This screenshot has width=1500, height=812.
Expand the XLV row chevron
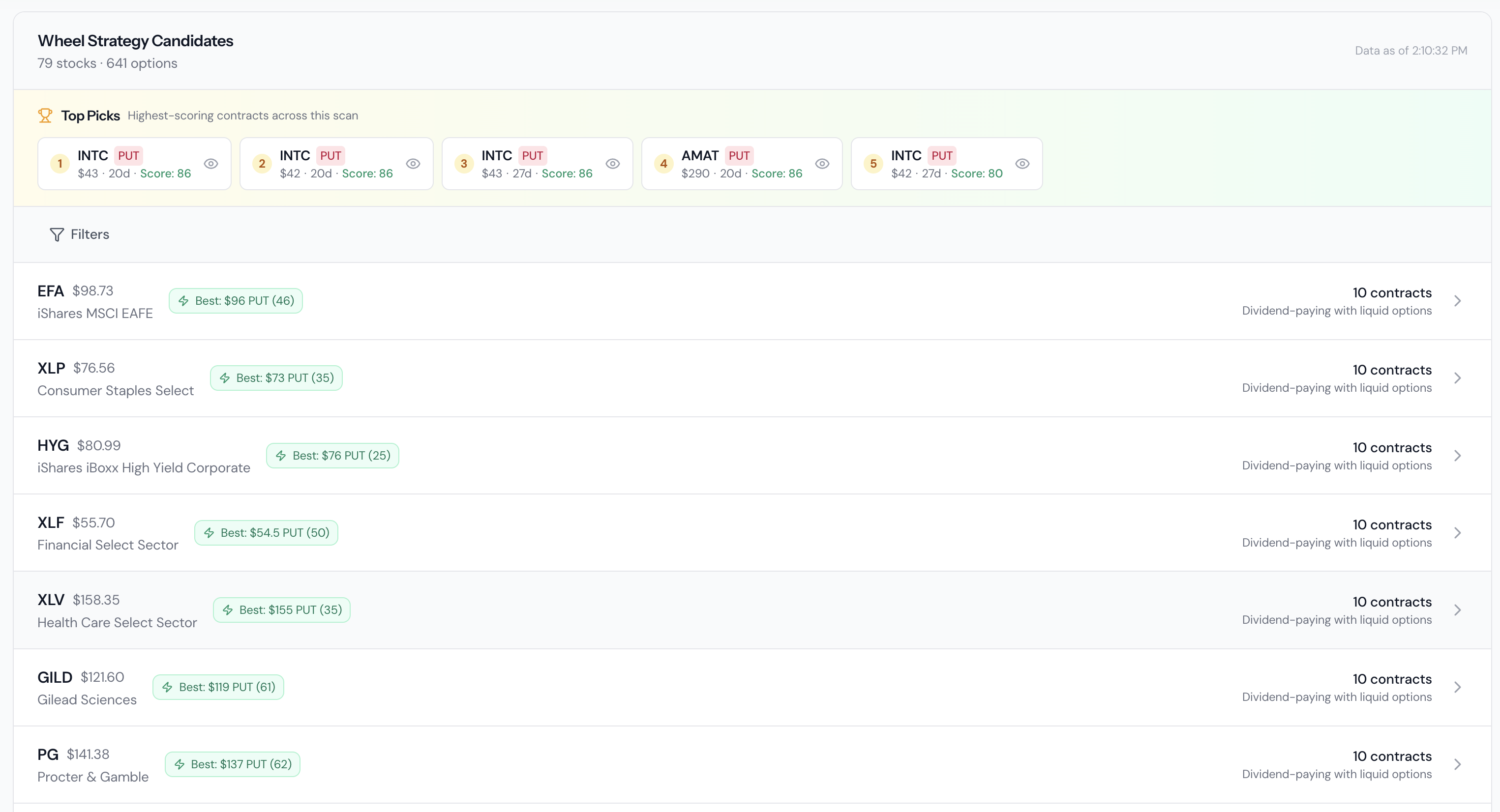1457,610
